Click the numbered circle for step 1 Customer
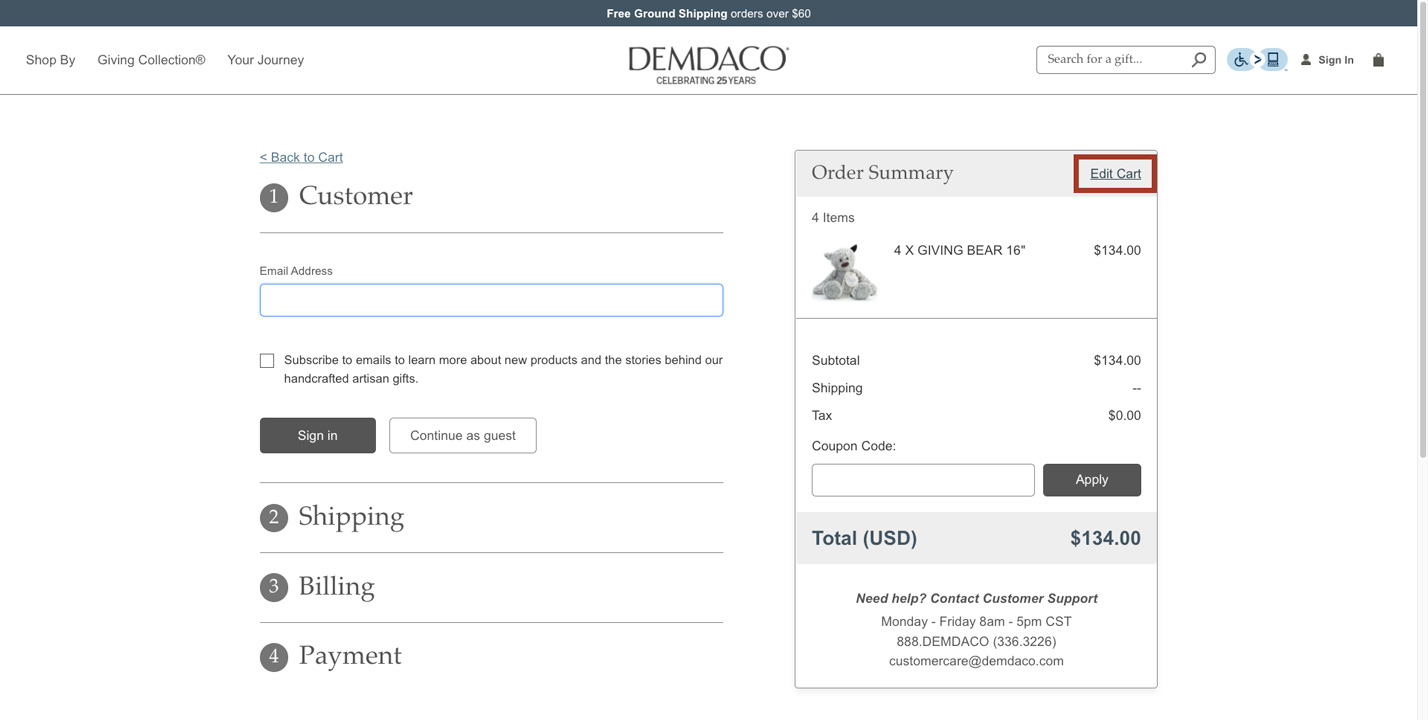The height and width of the screenshot is (720, 1428). (x=273, y=197)
